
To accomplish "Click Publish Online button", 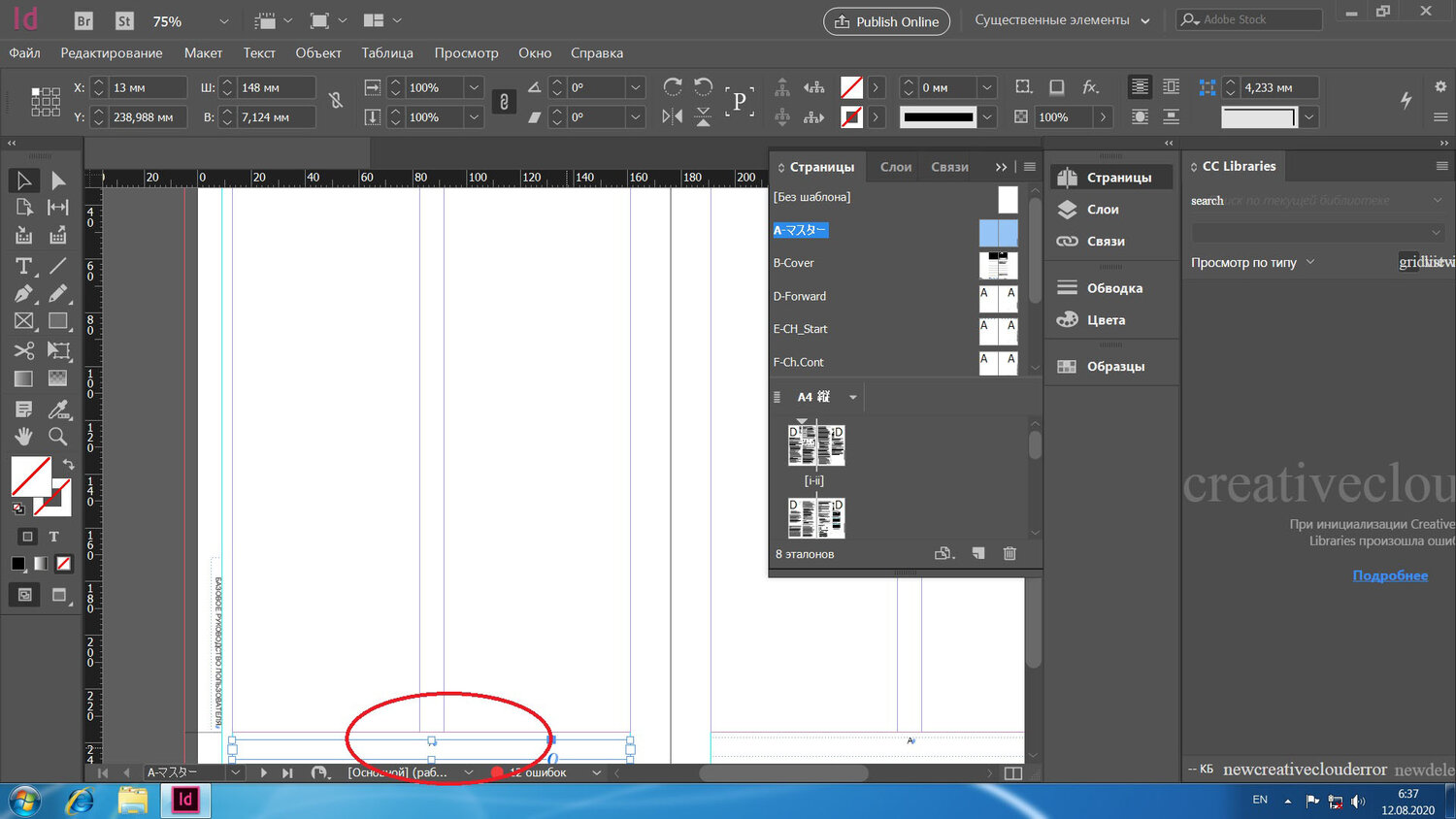I will tap(885, 21).
